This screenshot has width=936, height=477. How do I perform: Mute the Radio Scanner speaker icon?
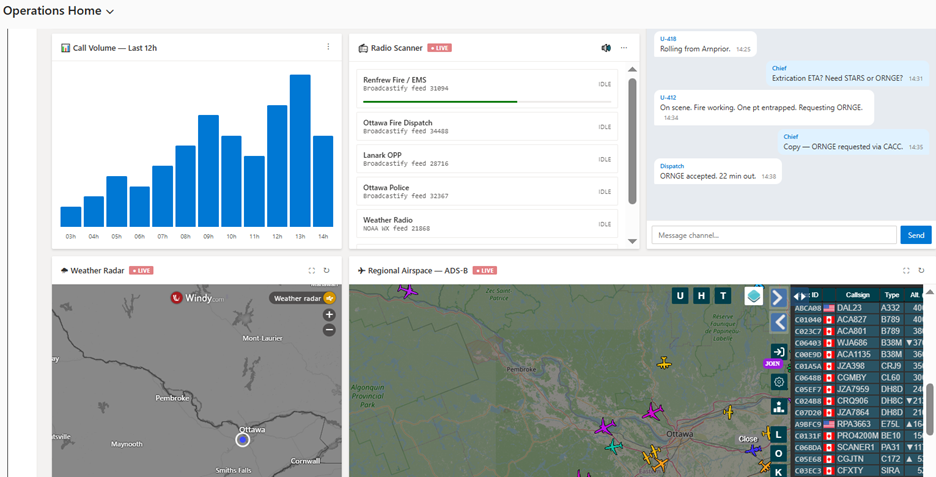point(605,48)
